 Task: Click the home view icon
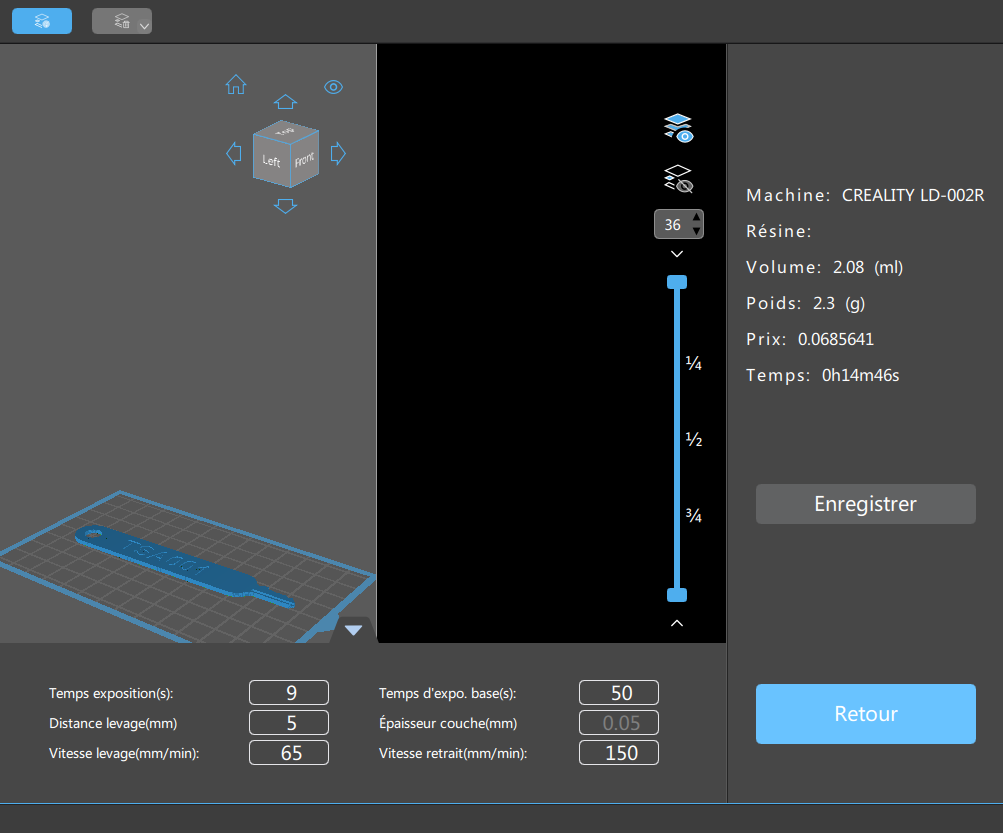(236, 84)
